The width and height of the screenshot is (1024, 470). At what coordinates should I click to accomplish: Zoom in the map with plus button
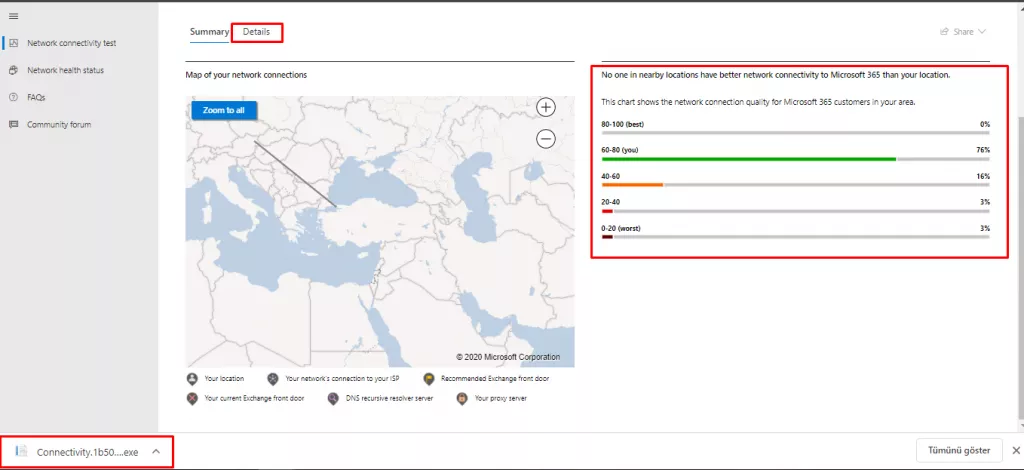(546, 107)
